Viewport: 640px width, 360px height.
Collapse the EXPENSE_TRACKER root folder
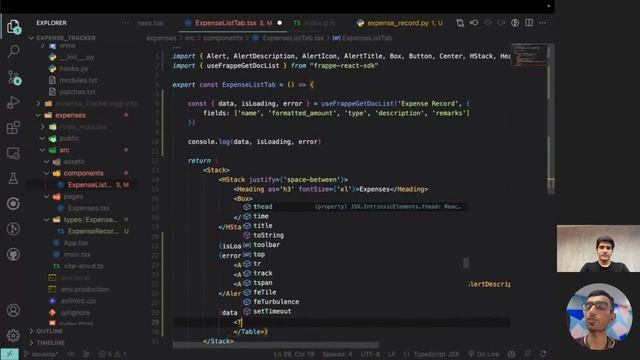[x=65, y=38]
